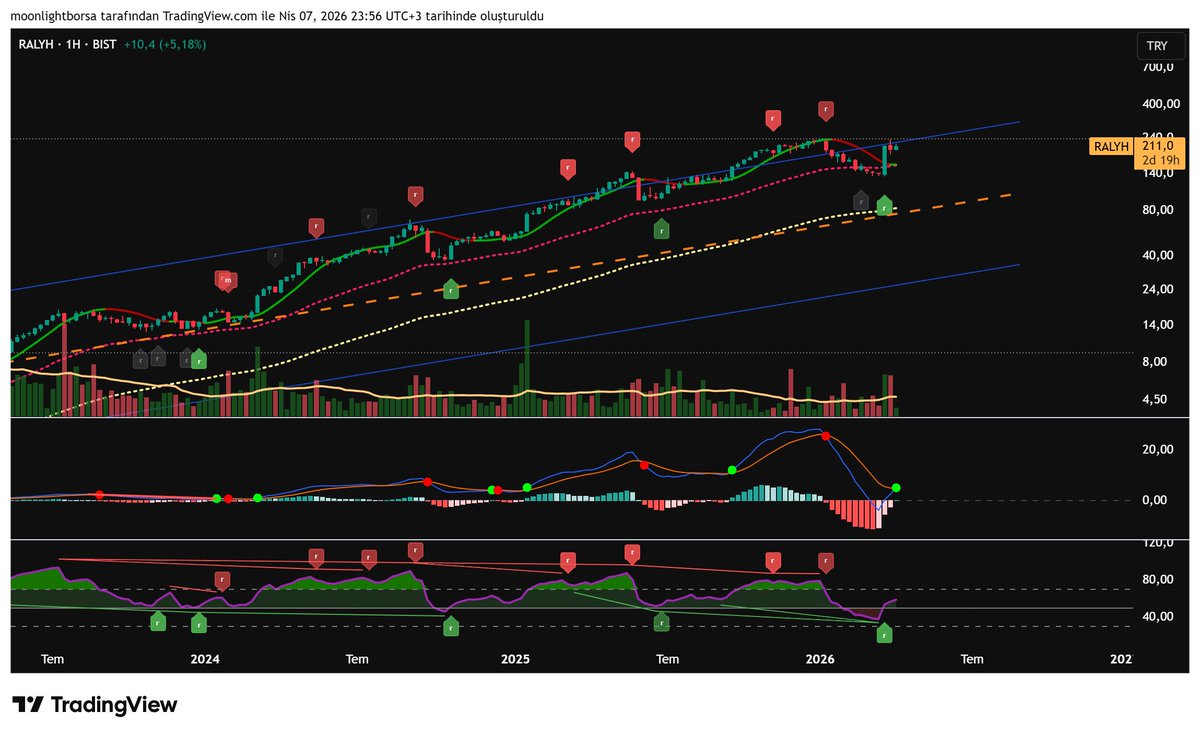This screenshot has width=1200, height=736.
Task: Select the Tem label between 2024 and 2025
Action: 357,659
